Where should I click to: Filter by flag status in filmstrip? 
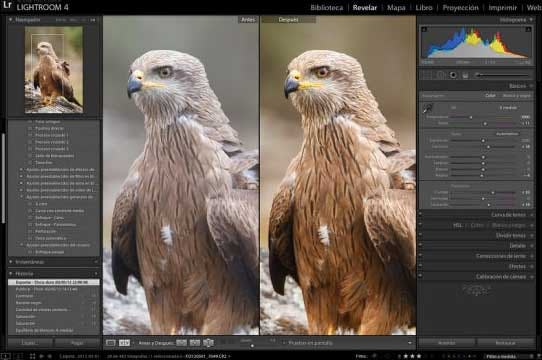coord(374,356)
